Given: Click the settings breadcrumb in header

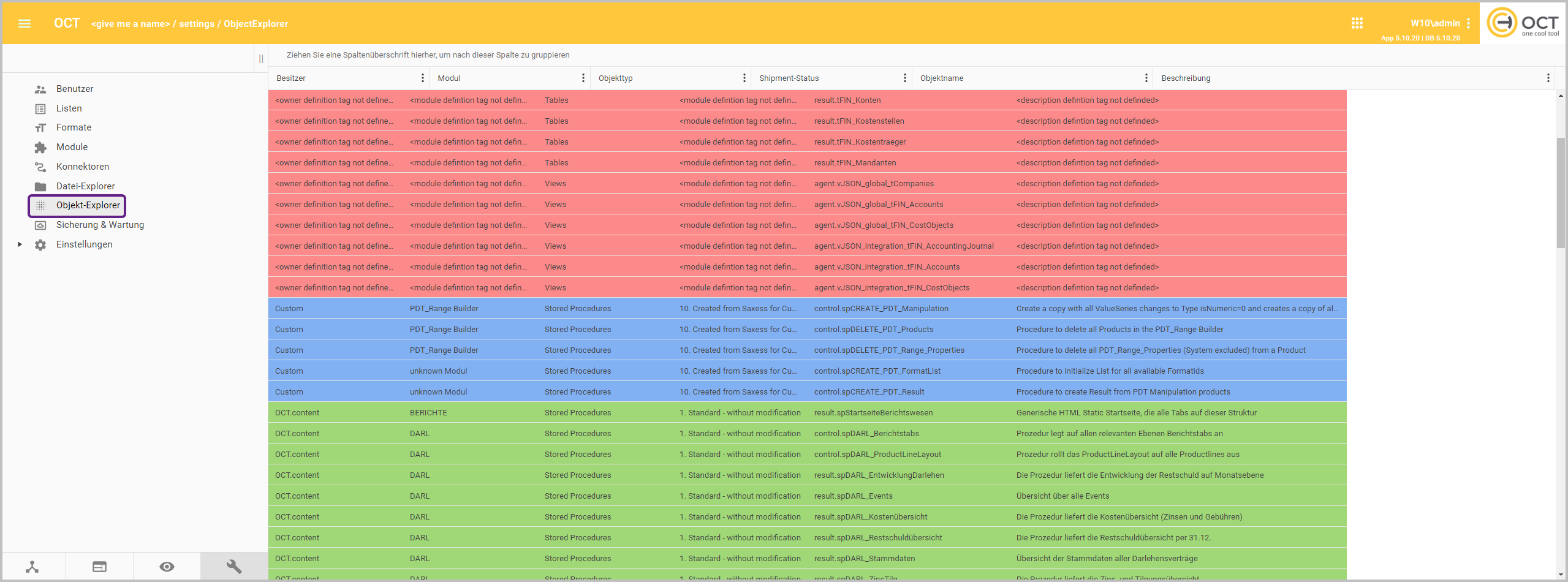Looking at the screenshot, I should 196,24.
